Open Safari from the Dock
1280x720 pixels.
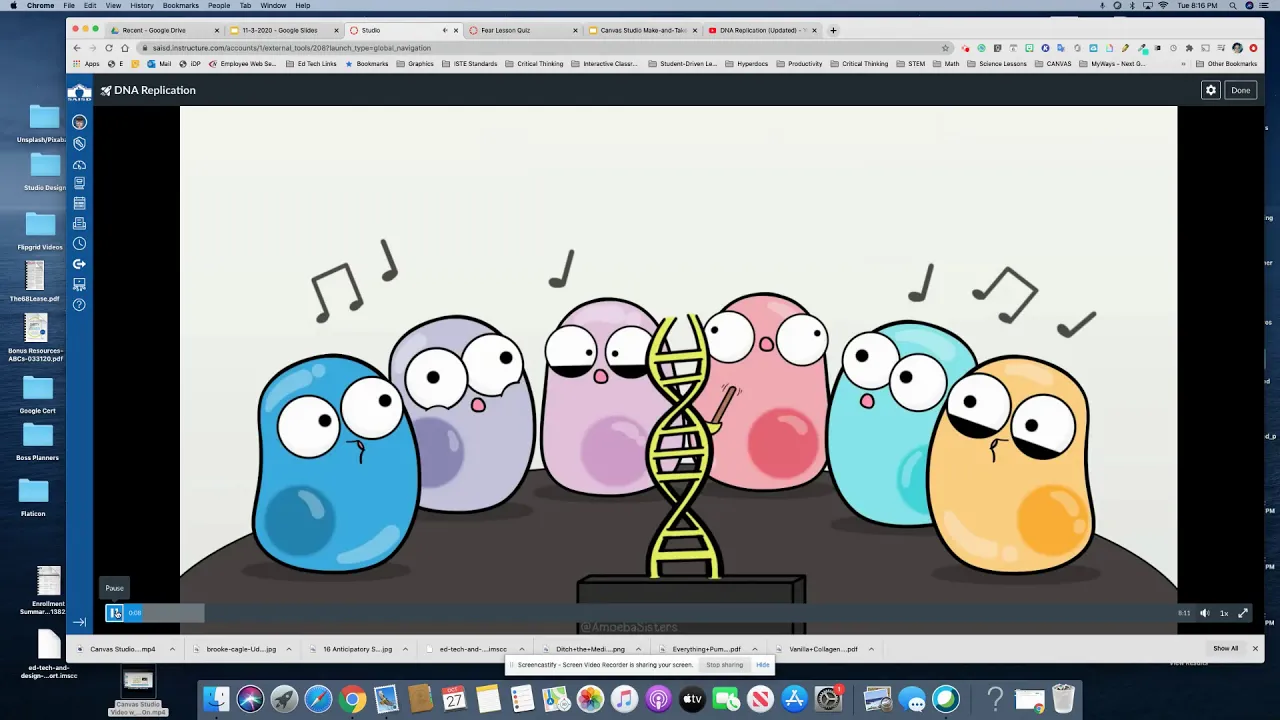[318, 698]
